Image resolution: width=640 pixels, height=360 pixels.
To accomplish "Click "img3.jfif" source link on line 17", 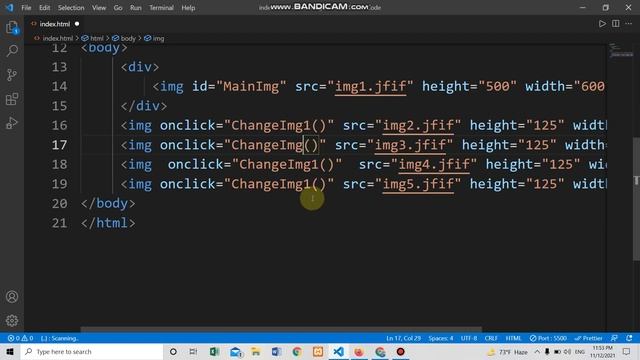I will [x=410, y=145].
